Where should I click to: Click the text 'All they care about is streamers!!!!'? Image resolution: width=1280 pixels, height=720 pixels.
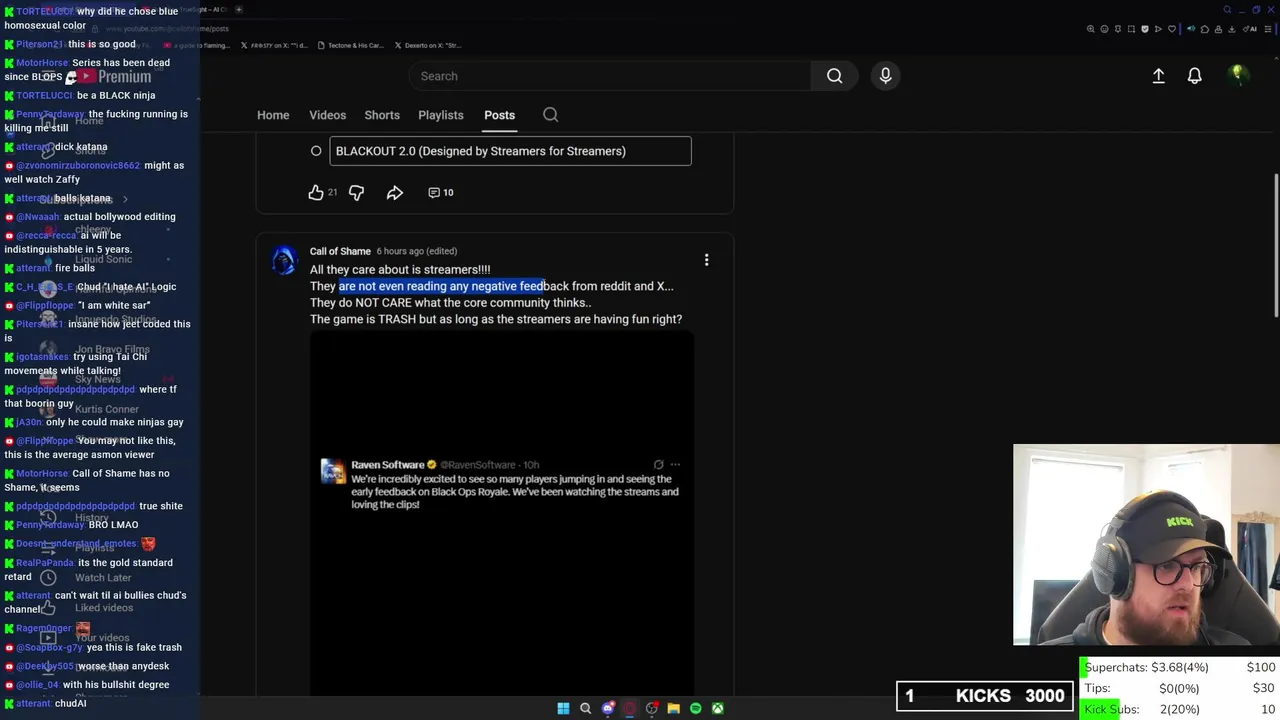coord(400,269)
